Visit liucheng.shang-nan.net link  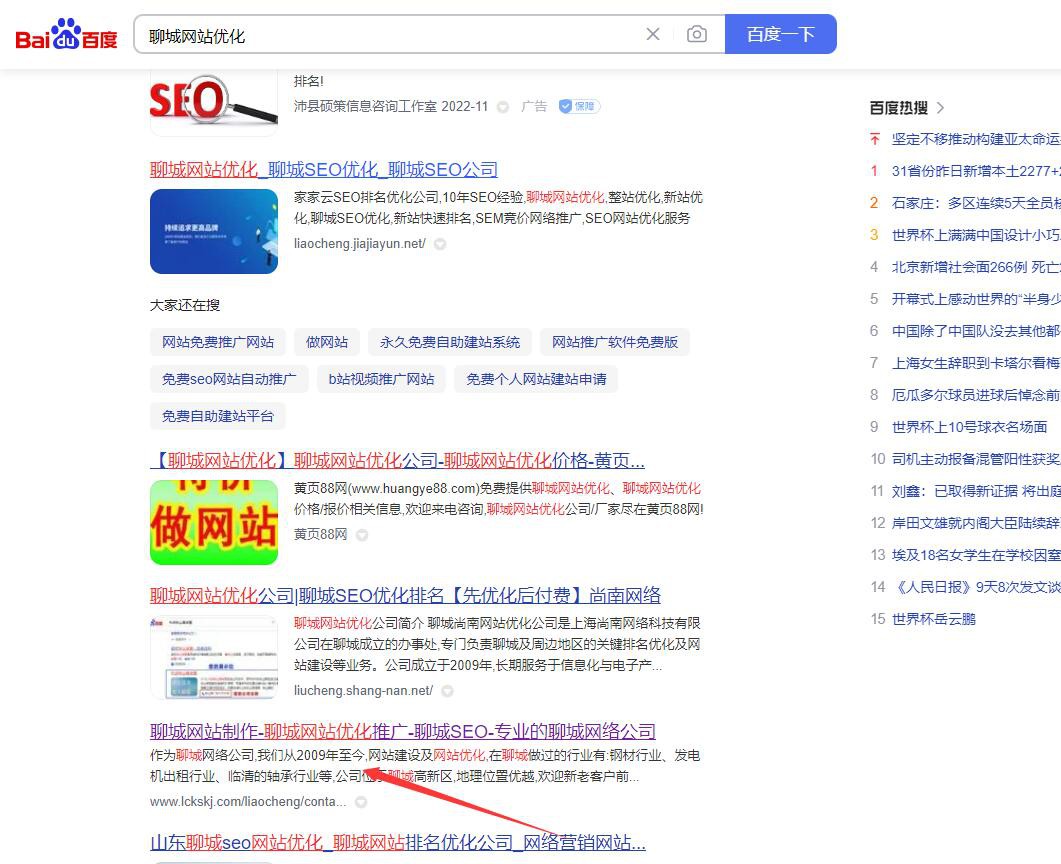[363, 691]
